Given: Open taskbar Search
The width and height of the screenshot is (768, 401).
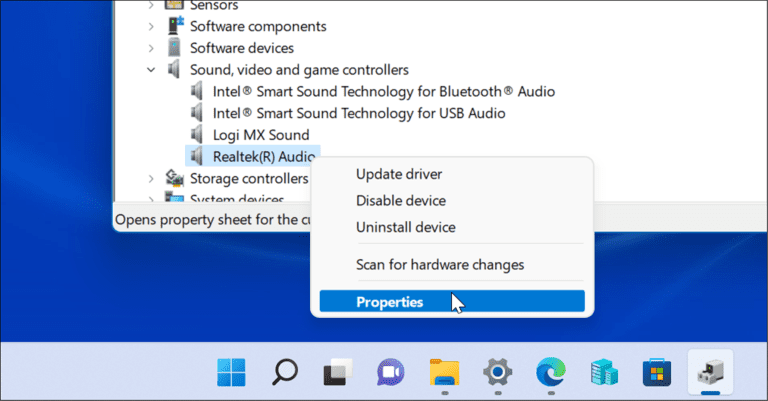Looking at the screenshot, I should 285,373.
